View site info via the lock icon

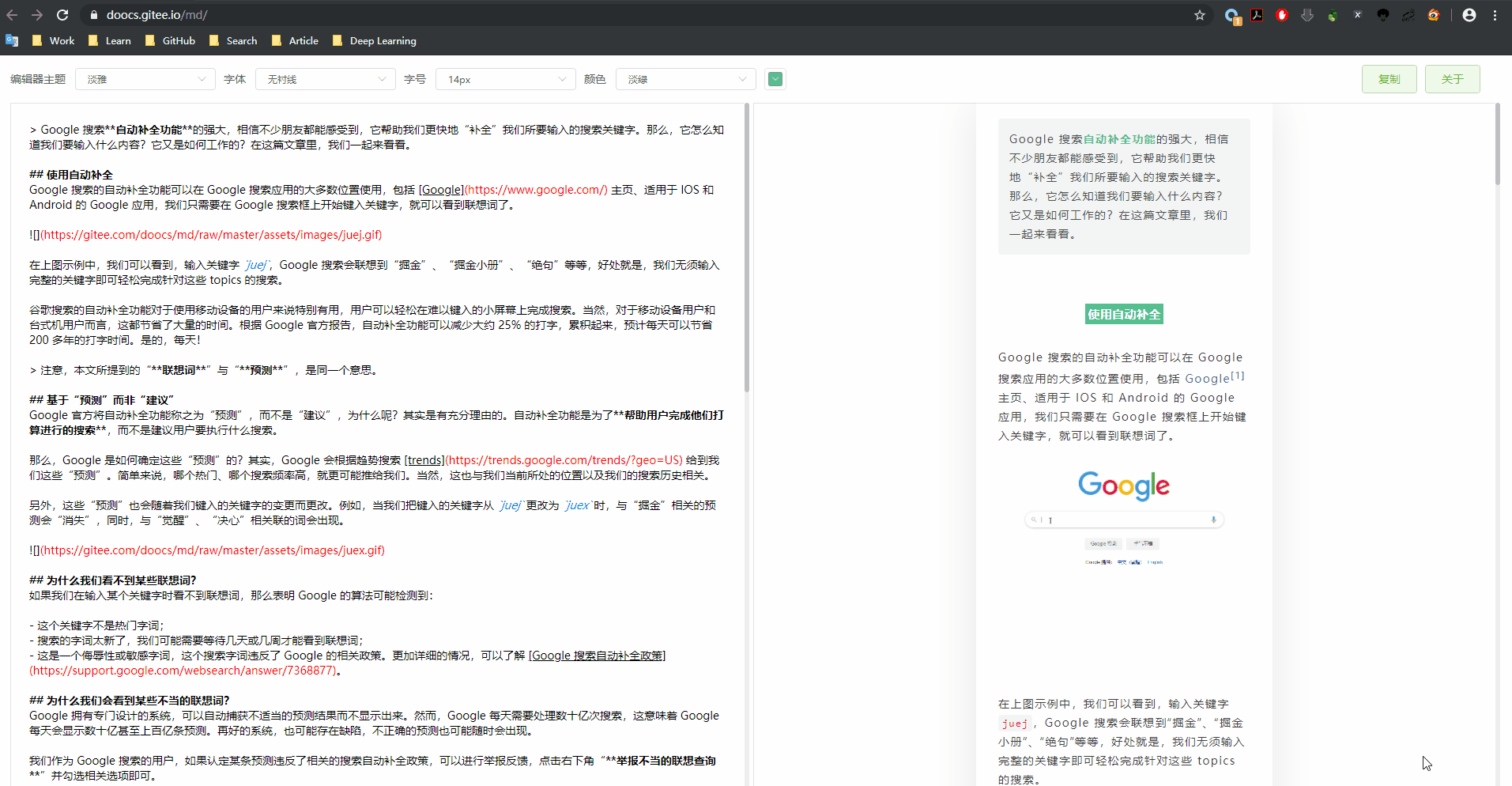click(x=94, y=15)
